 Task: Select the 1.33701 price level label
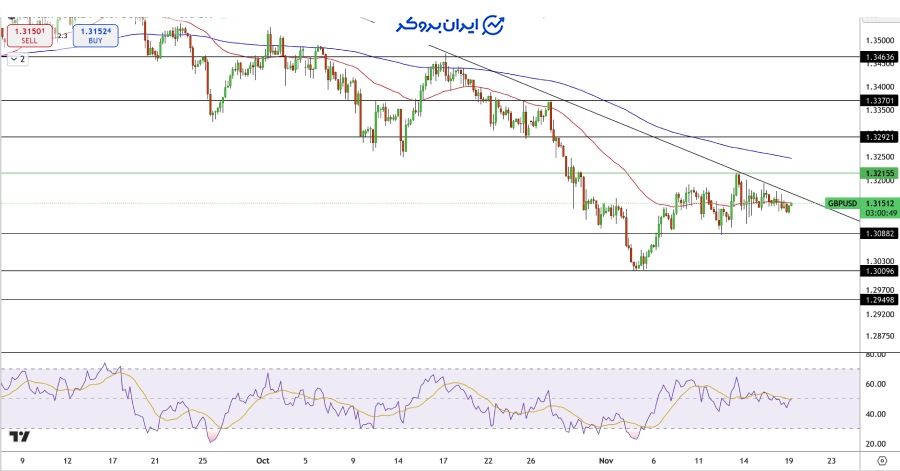tap(877, 100)
